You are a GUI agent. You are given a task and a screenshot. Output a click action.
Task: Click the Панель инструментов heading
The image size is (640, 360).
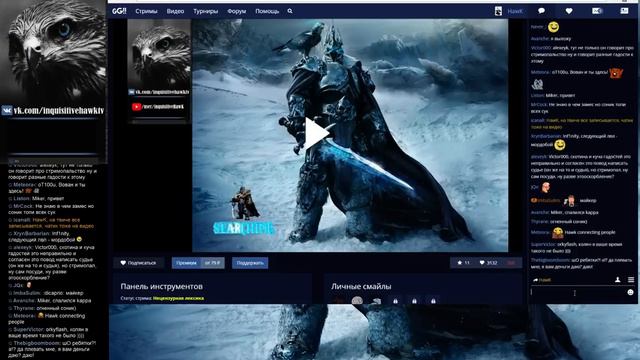(x=162, y=287)
